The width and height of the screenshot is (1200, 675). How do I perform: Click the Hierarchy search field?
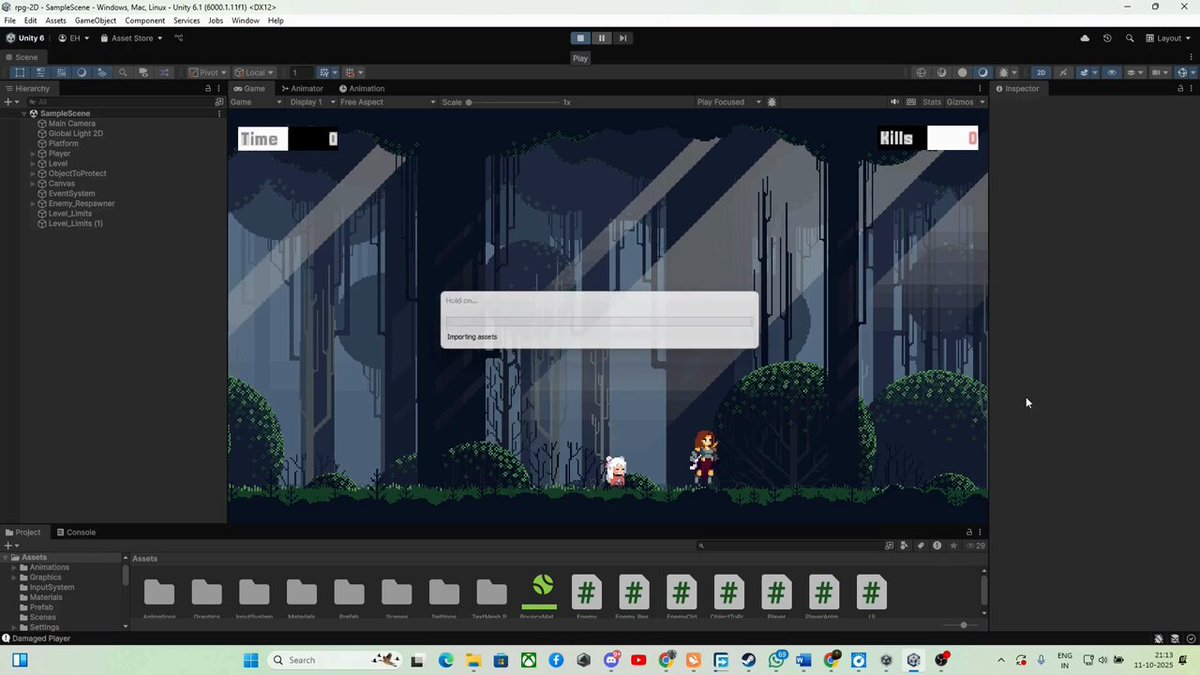point(120,102)
